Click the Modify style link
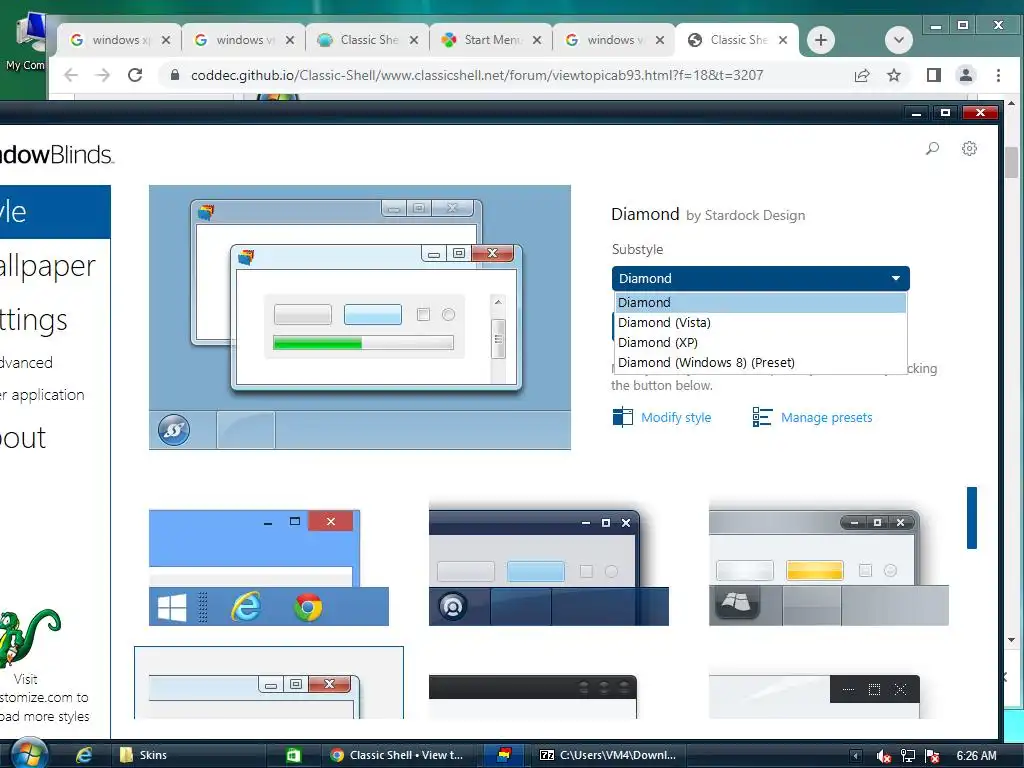The width and height of the screenshot is (1024, 768). (x=676, y=417)
